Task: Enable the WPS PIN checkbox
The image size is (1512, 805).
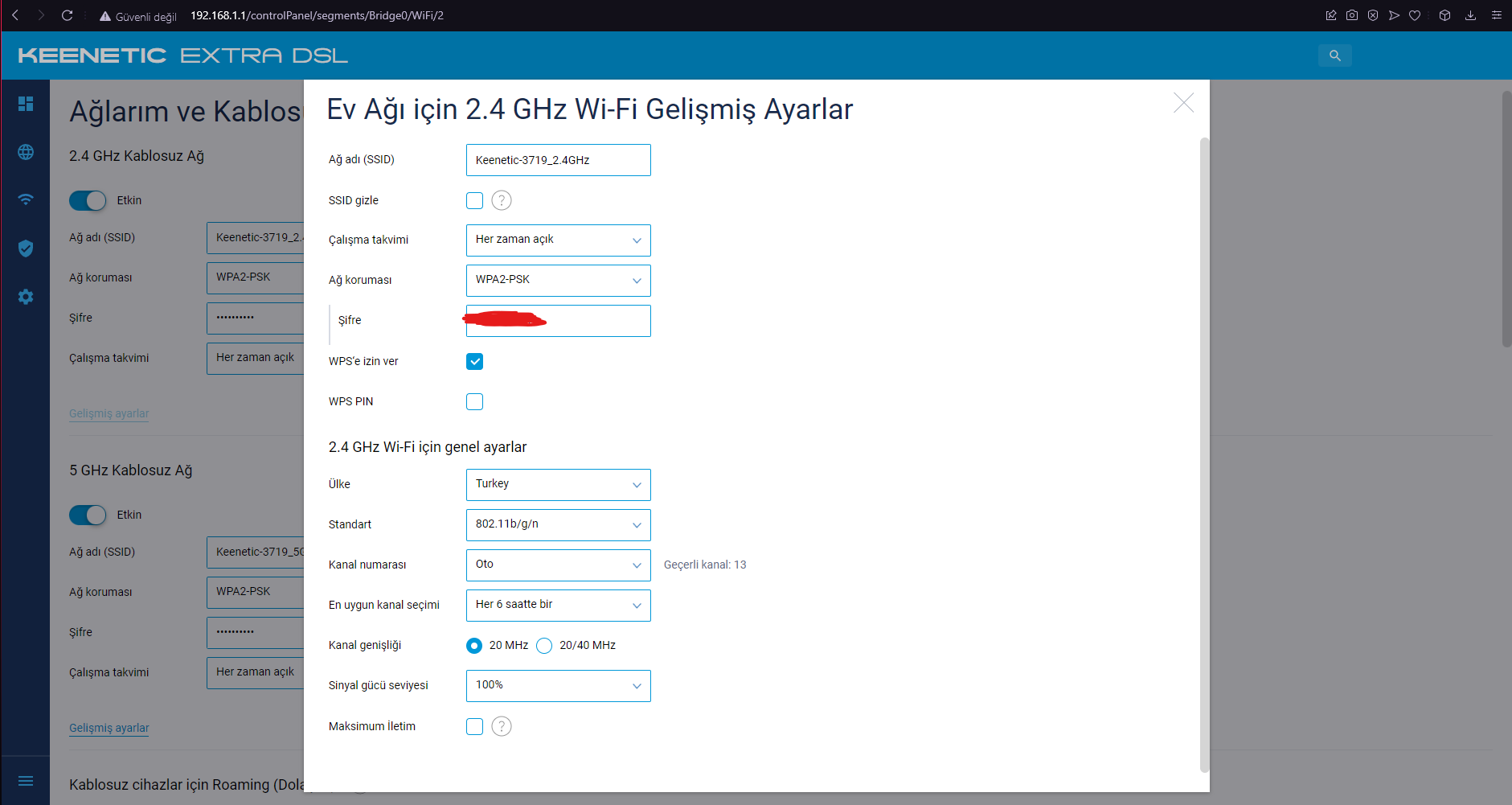Action: [x=475, y=401]
